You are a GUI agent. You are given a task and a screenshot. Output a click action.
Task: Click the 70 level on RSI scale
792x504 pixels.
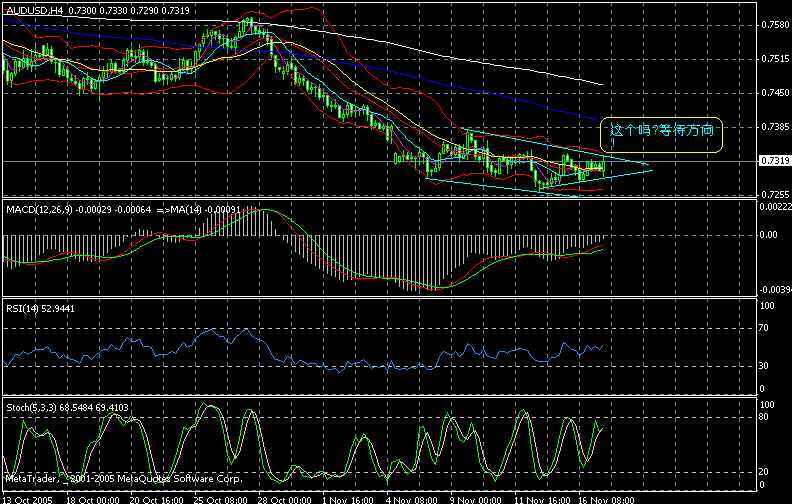coord(764,328)
